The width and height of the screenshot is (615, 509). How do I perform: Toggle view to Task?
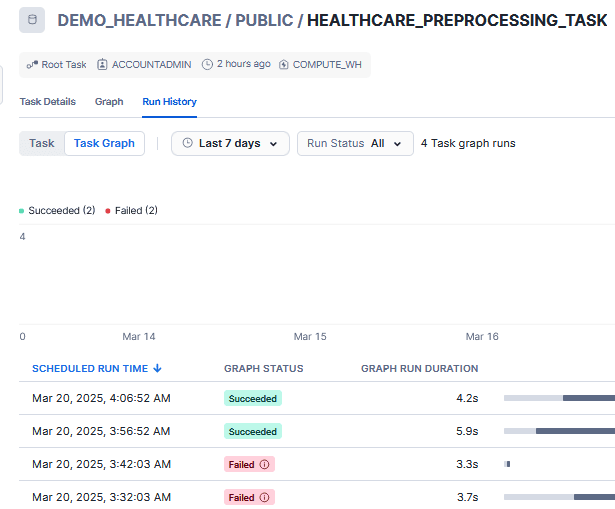point(42,143)
